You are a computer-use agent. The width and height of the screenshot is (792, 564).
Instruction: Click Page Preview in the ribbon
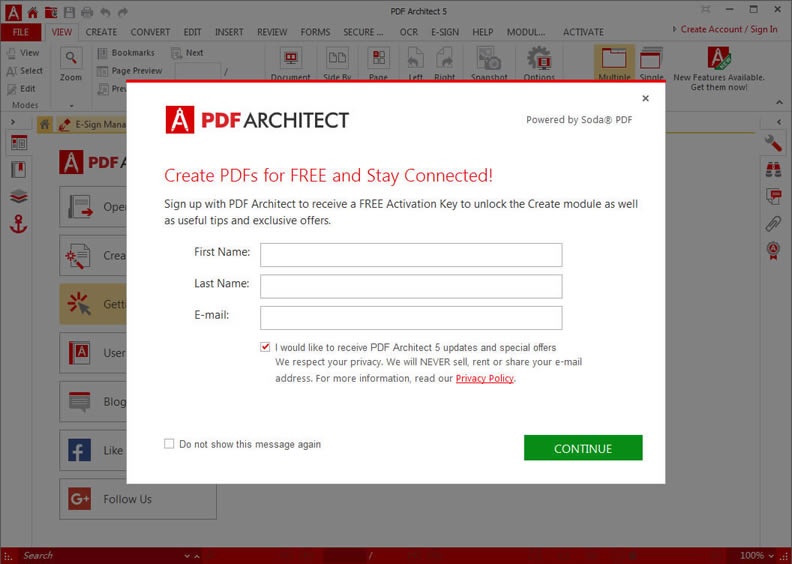(x=130, y=71)
